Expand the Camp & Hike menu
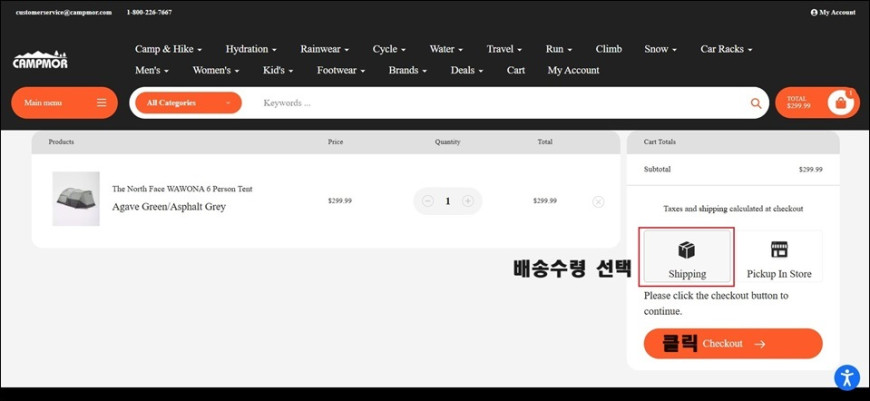The height and width of the screenshot is (401, 870). (169, 49)
